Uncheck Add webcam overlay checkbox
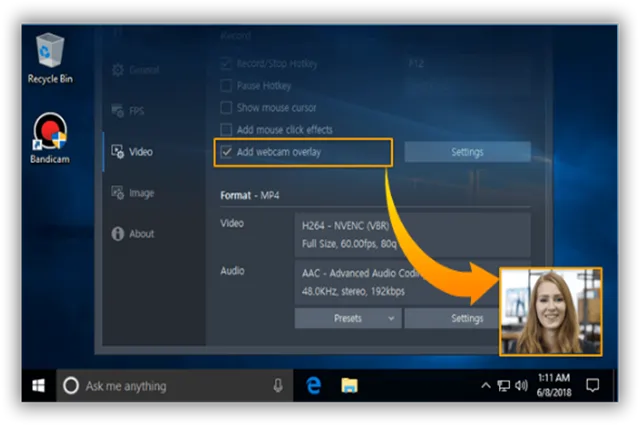640x426 pixels. pyautogui.click(x=226, y=152)
